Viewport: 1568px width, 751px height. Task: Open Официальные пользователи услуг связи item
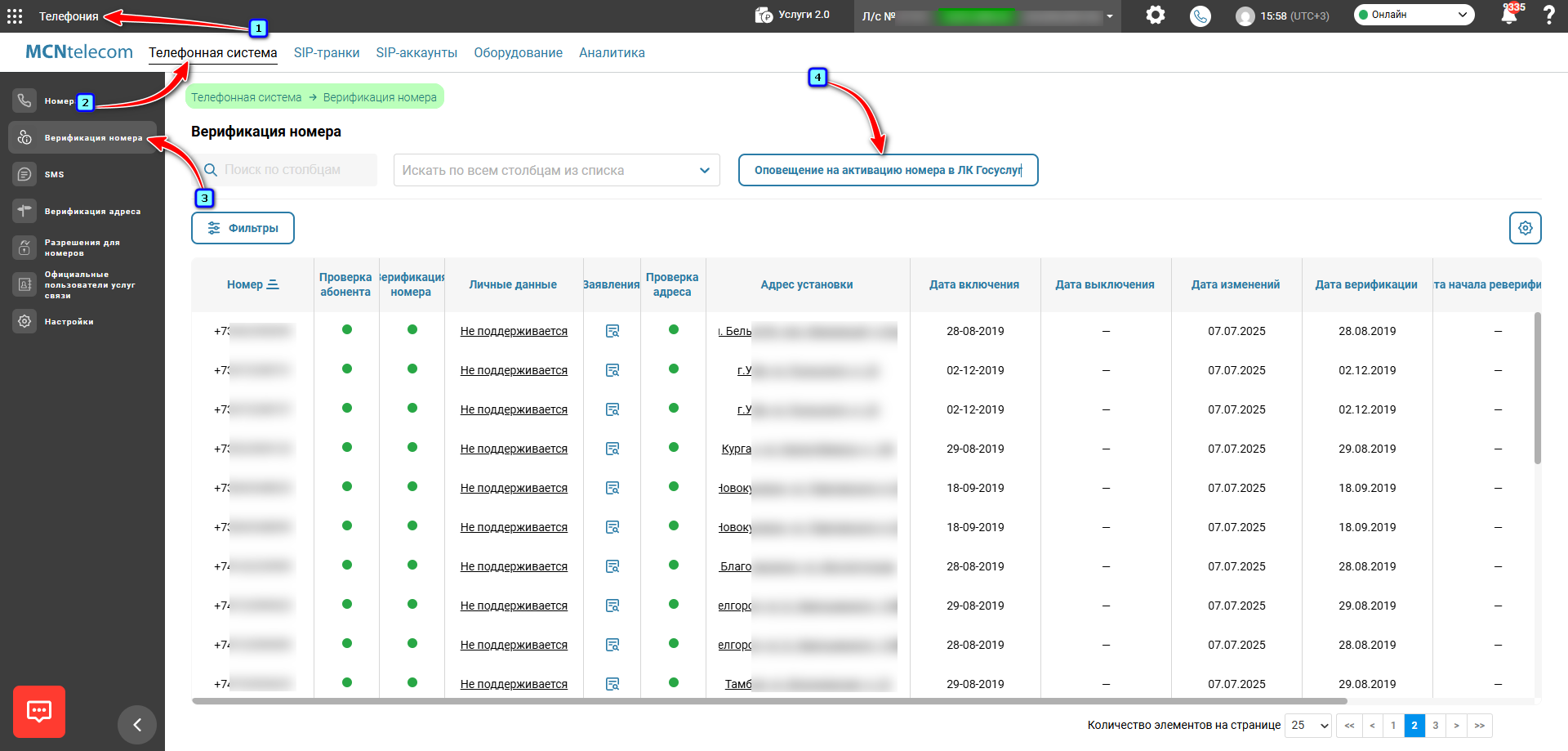(82, 284)
